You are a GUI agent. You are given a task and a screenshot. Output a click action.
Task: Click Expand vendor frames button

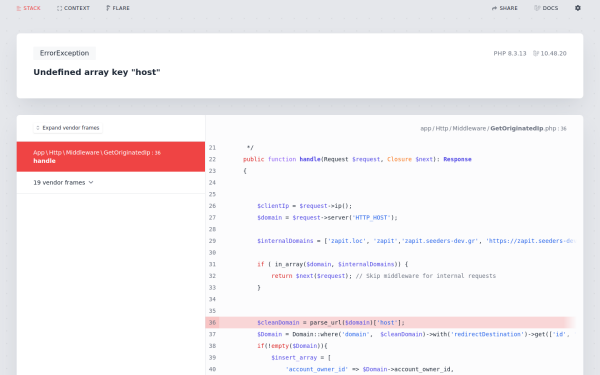point(68,128)
